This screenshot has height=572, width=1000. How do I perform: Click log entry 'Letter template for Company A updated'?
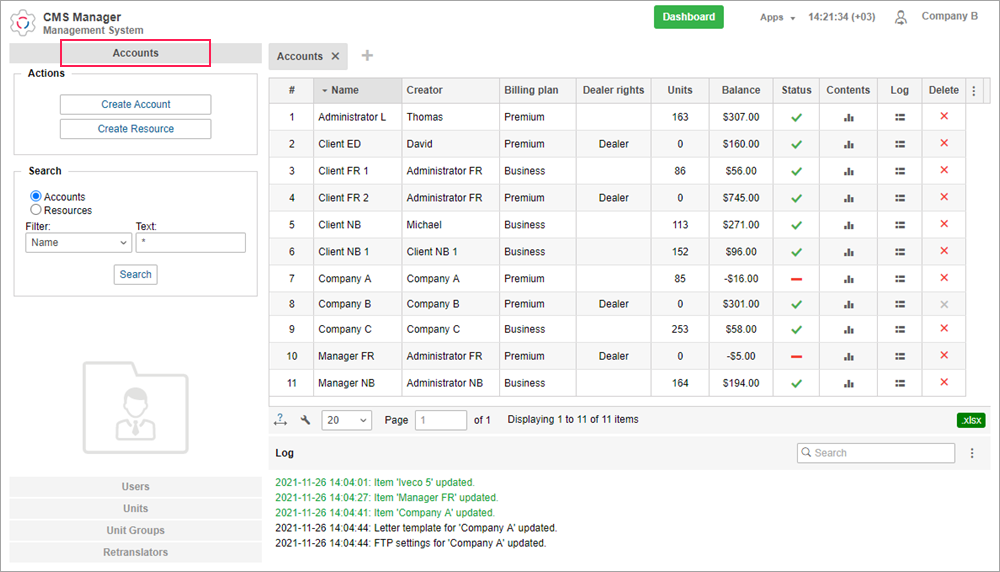[x=416, y=528]
